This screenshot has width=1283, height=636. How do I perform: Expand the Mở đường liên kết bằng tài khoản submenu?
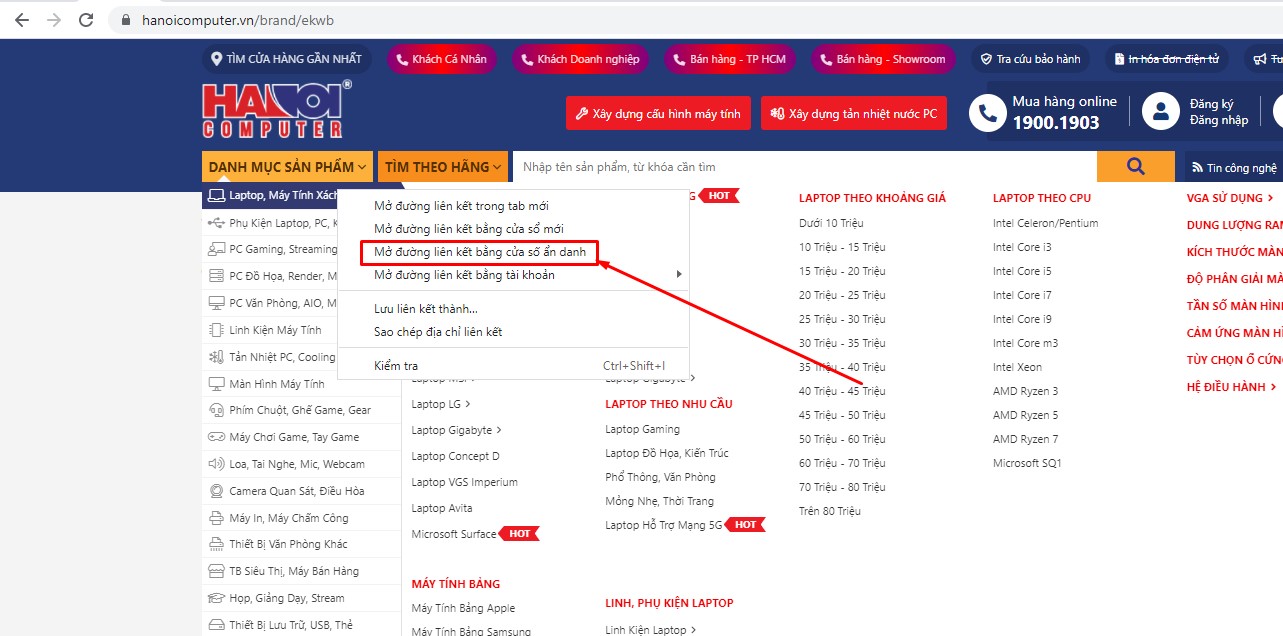click(678, 275)
